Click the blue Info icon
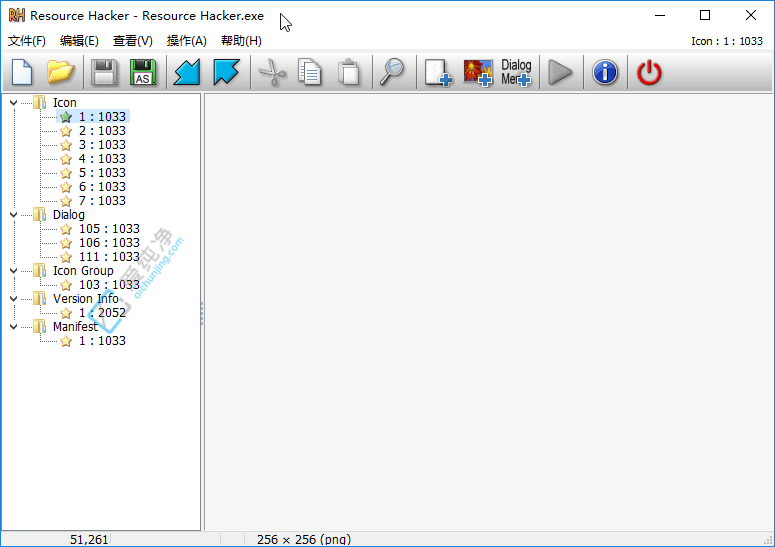 605,72
